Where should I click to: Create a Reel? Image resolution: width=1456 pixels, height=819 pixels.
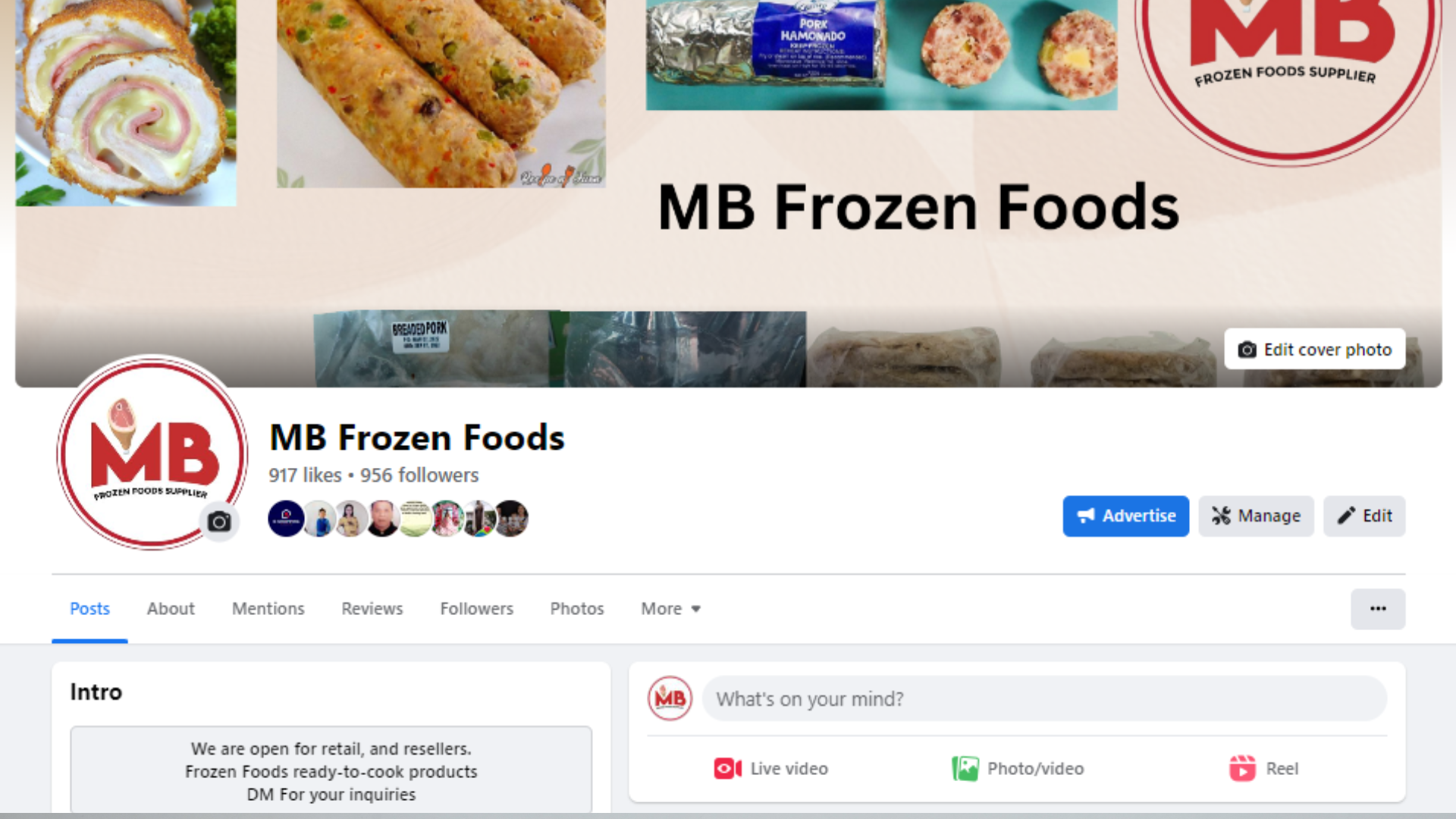(x=1263, y=769)
